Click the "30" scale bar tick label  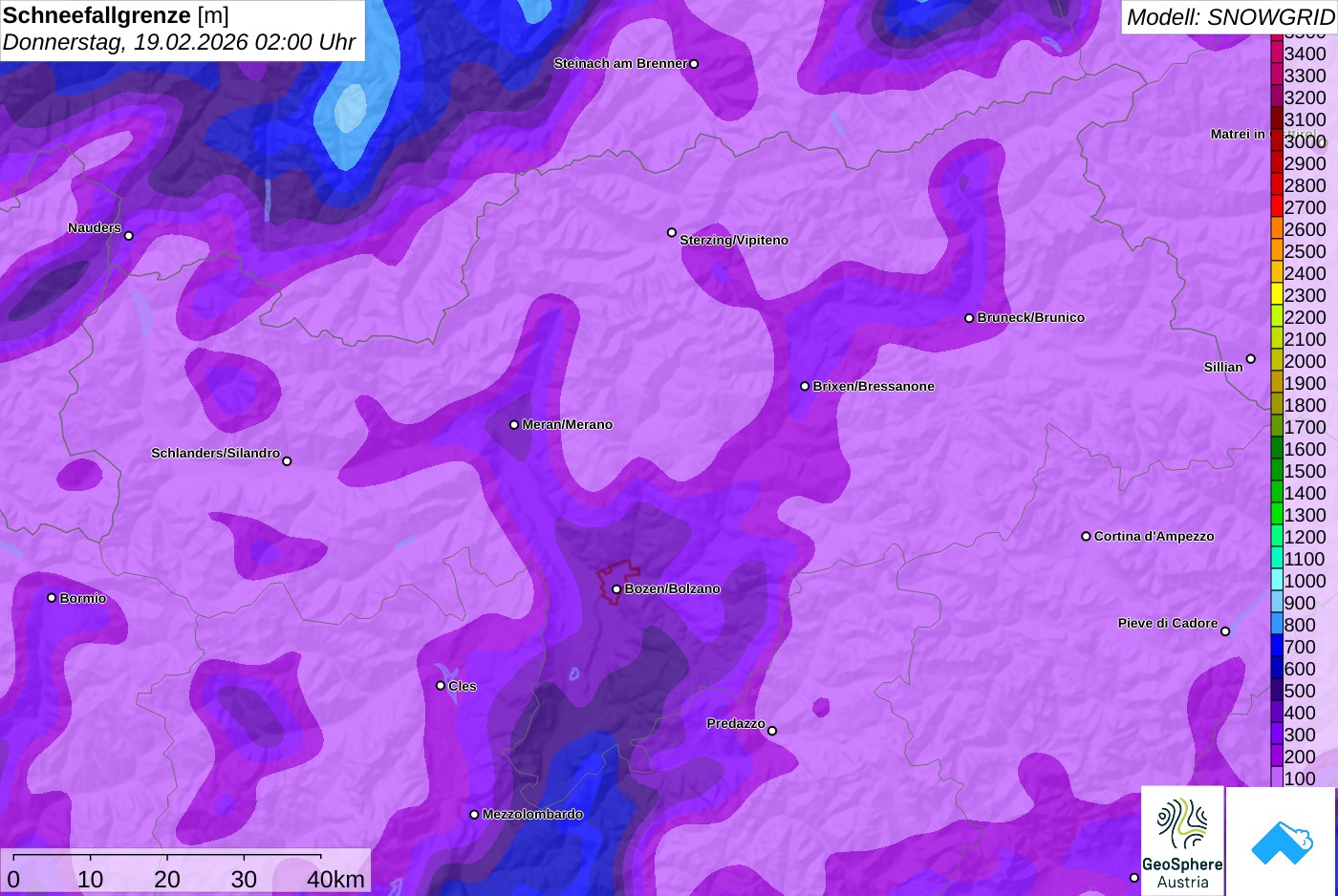click(244, 879)
